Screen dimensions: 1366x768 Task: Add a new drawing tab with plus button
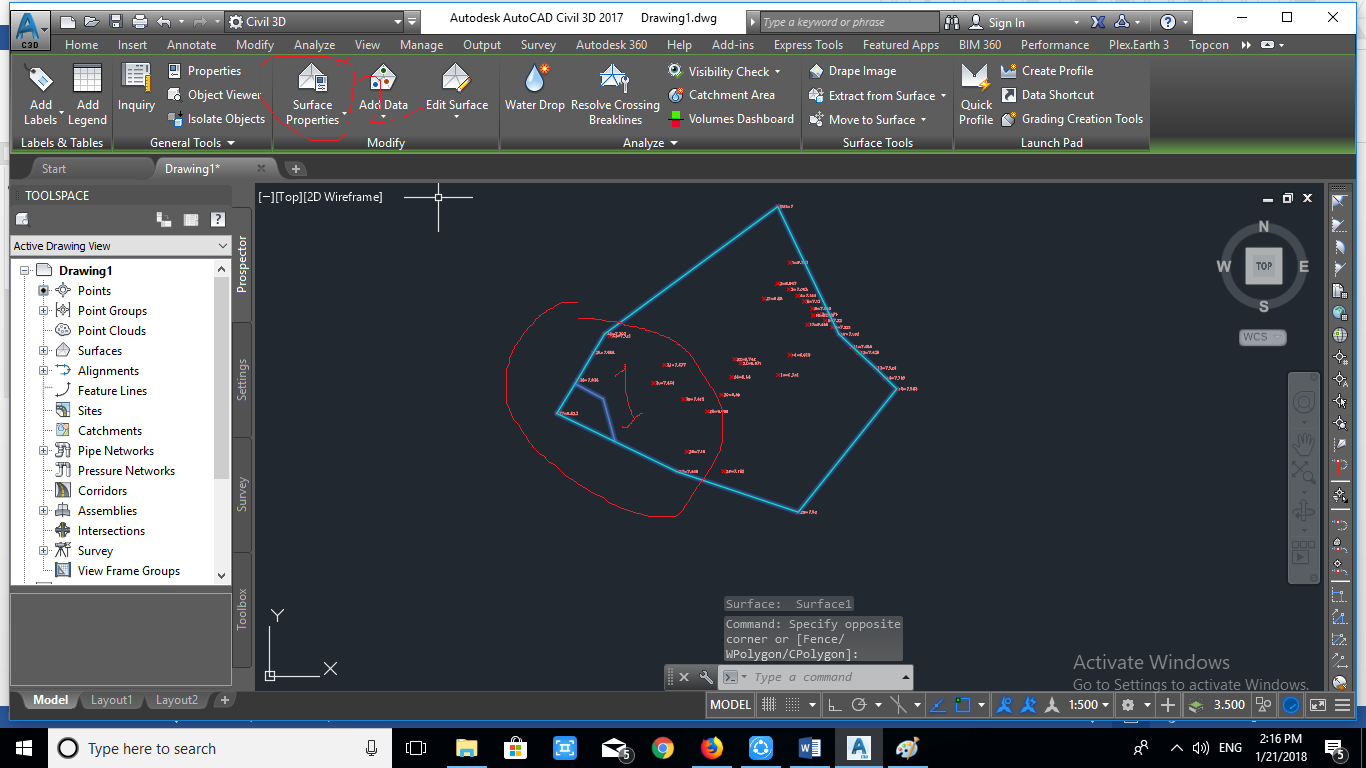(x=296, y=169)
